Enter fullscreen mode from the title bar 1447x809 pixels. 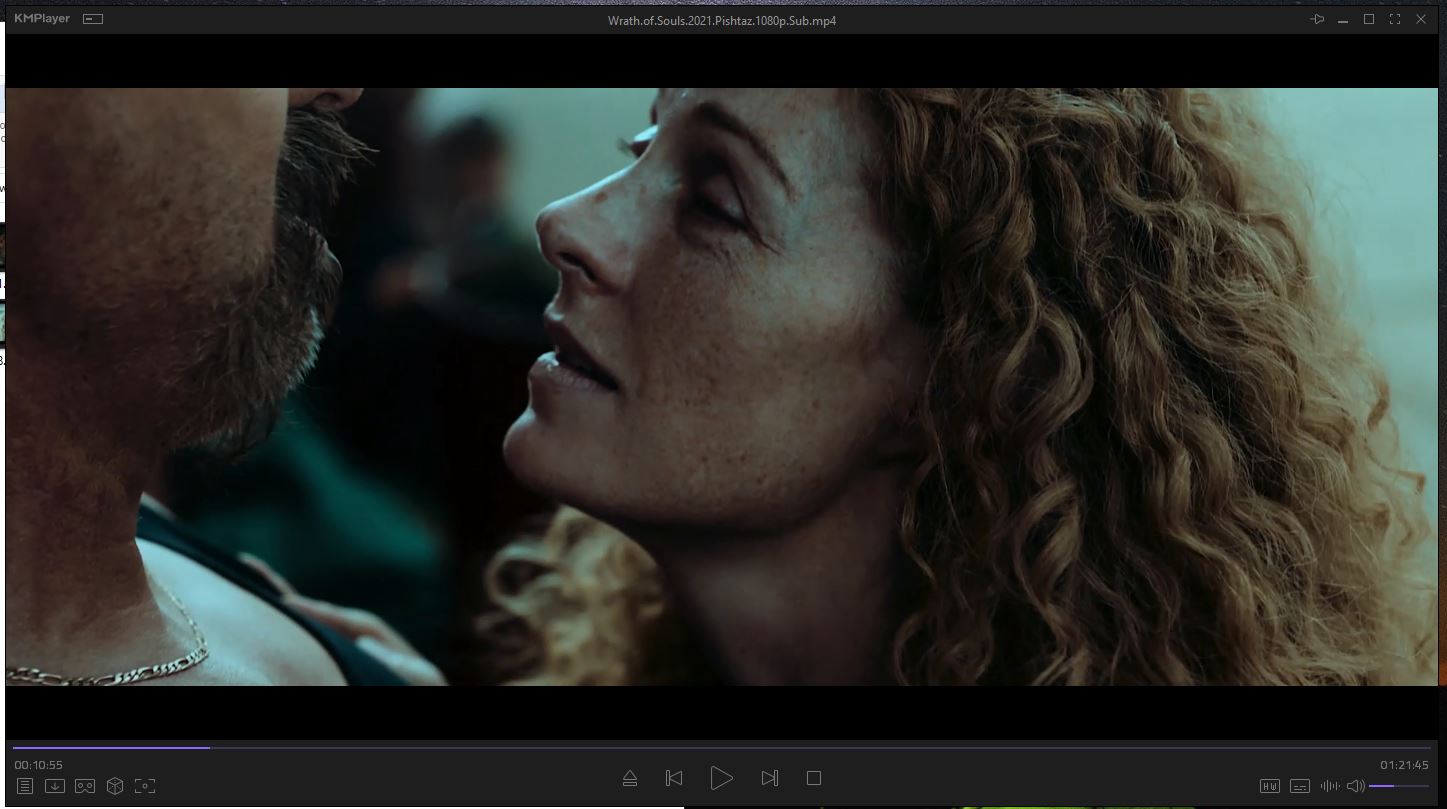click(x=1395, y=19)
